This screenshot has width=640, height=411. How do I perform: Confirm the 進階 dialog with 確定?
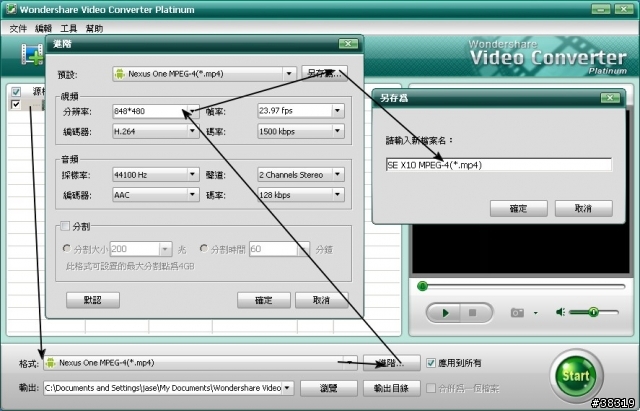coord(264,300)
